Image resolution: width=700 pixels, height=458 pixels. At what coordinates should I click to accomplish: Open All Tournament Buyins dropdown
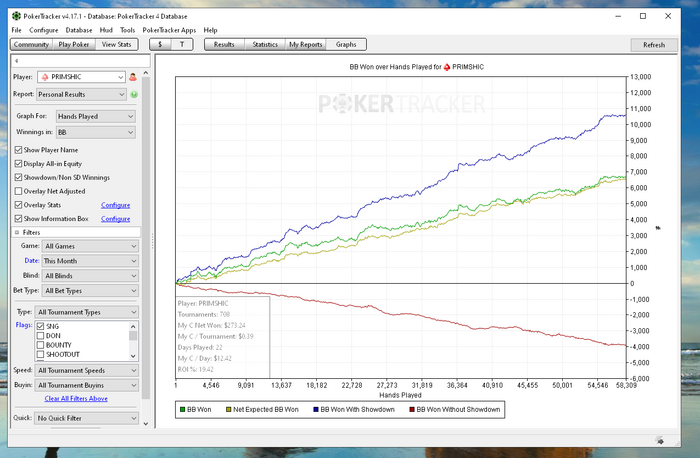87,385
